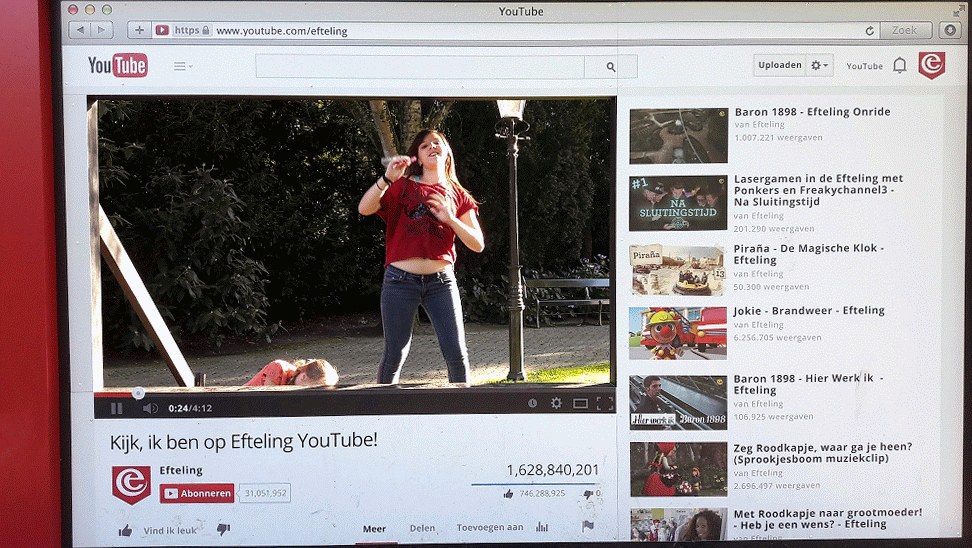The width and height of the screenshot is (972, 548).
Task: Open the gear dropdown beside Uploaden
Action: click(x=820, y=65)
